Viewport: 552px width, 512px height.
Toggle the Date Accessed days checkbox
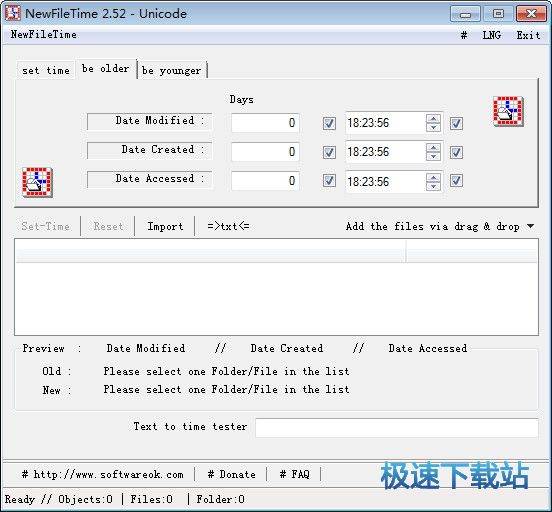tap(329, 180)
